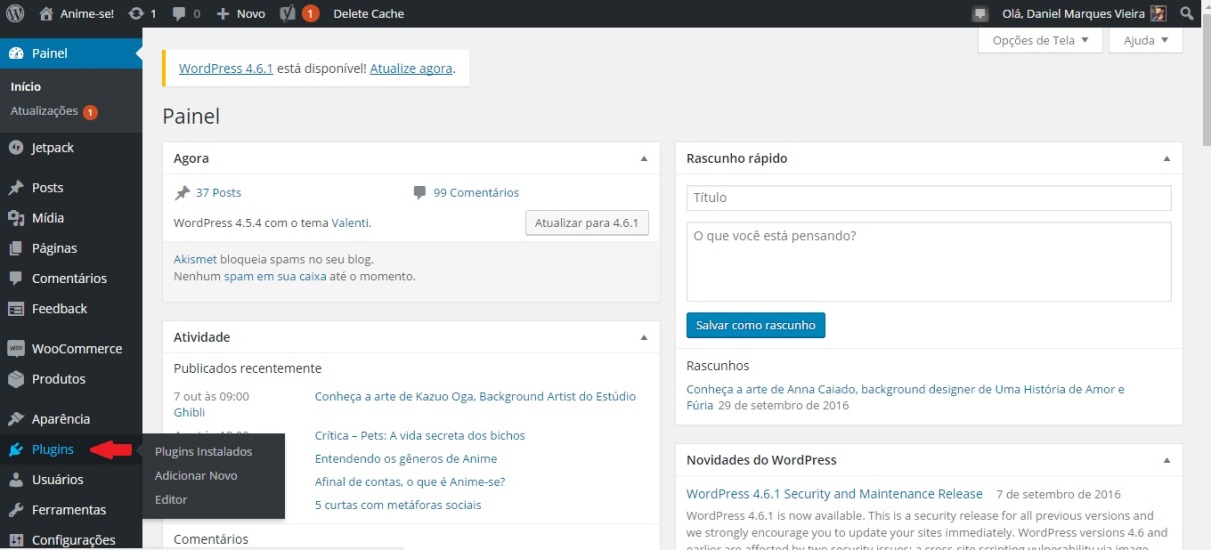
Task: Open the Ajuda dropdown
Action: (x=1146, y=41)
